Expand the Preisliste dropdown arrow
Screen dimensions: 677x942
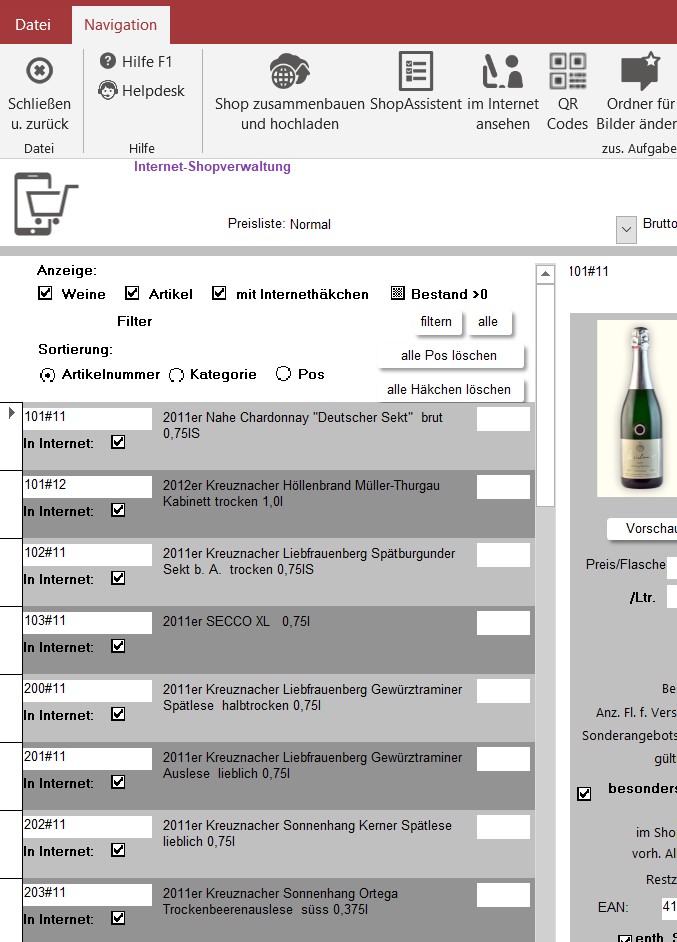pyautogui.click(x=627, y=229)
